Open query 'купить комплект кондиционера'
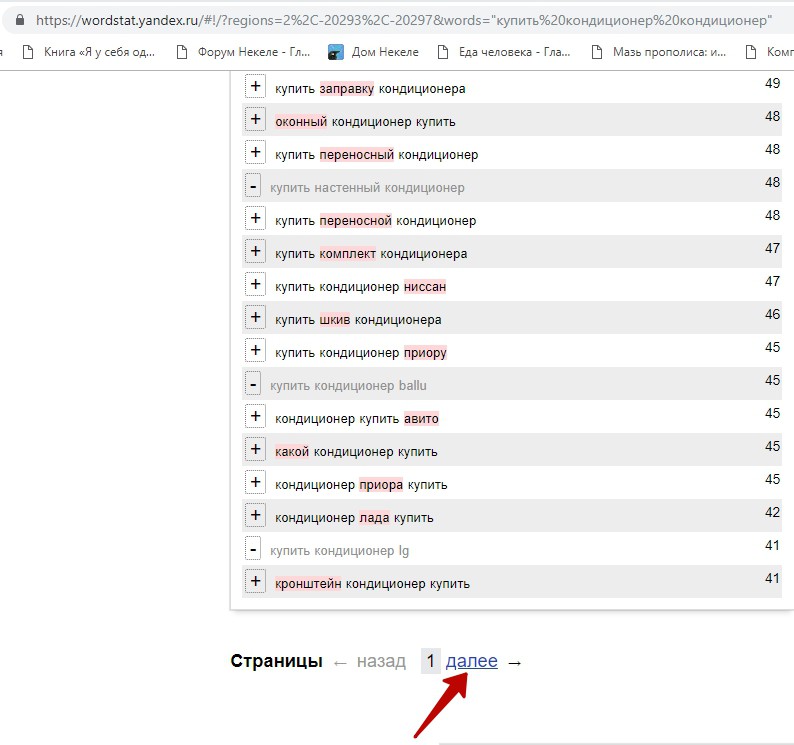The width and height of the screenshot is (794, 745). point(371,254)
